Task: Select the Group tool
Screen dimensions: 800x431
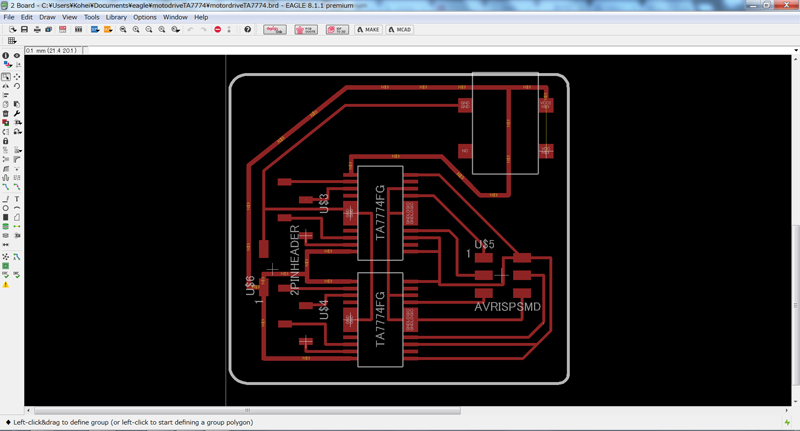Action: pyautogui.click(x=6, y=77)
